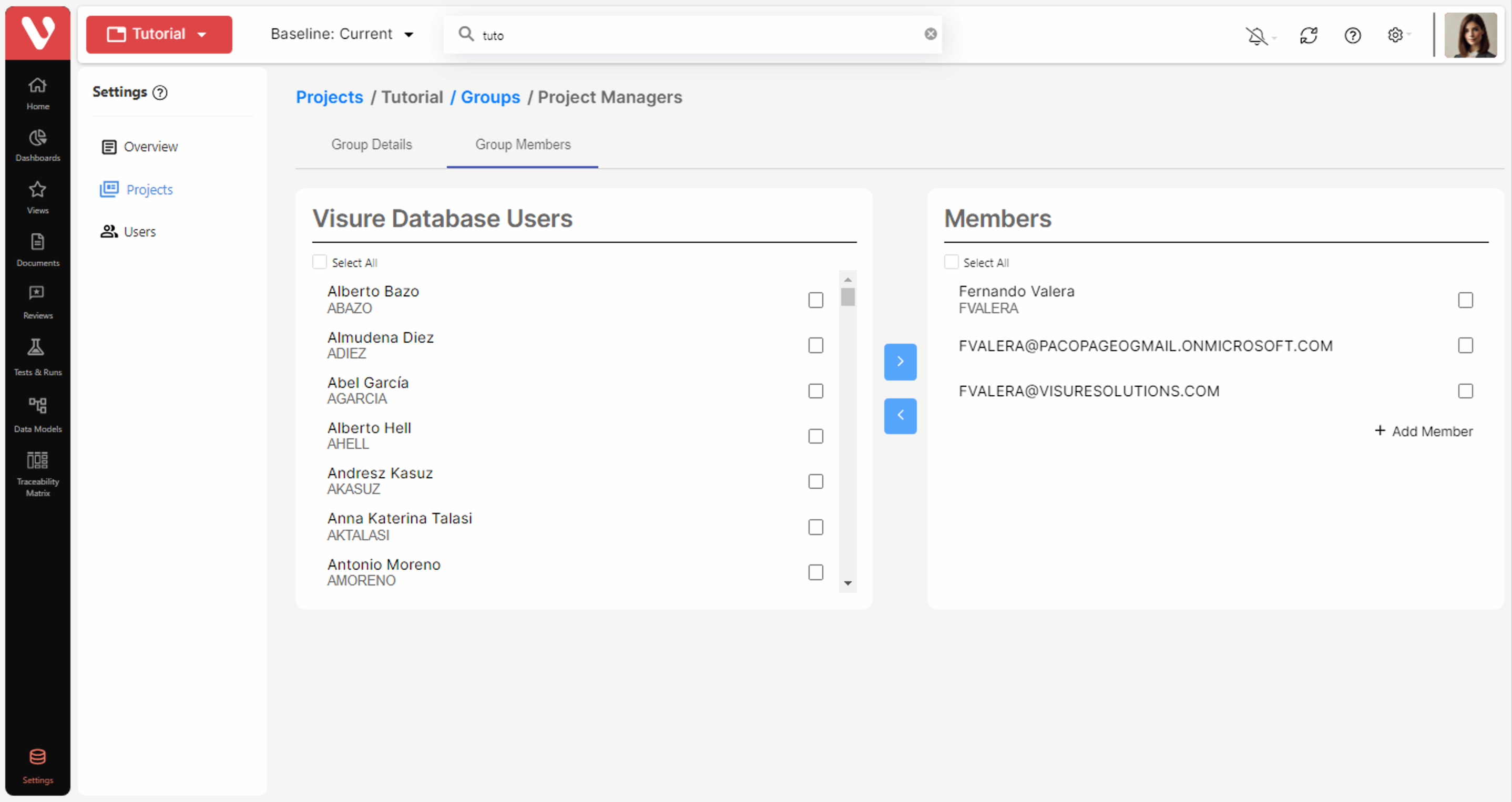Click the Add Member button

pyautogui.click(x=1424, y=431)
